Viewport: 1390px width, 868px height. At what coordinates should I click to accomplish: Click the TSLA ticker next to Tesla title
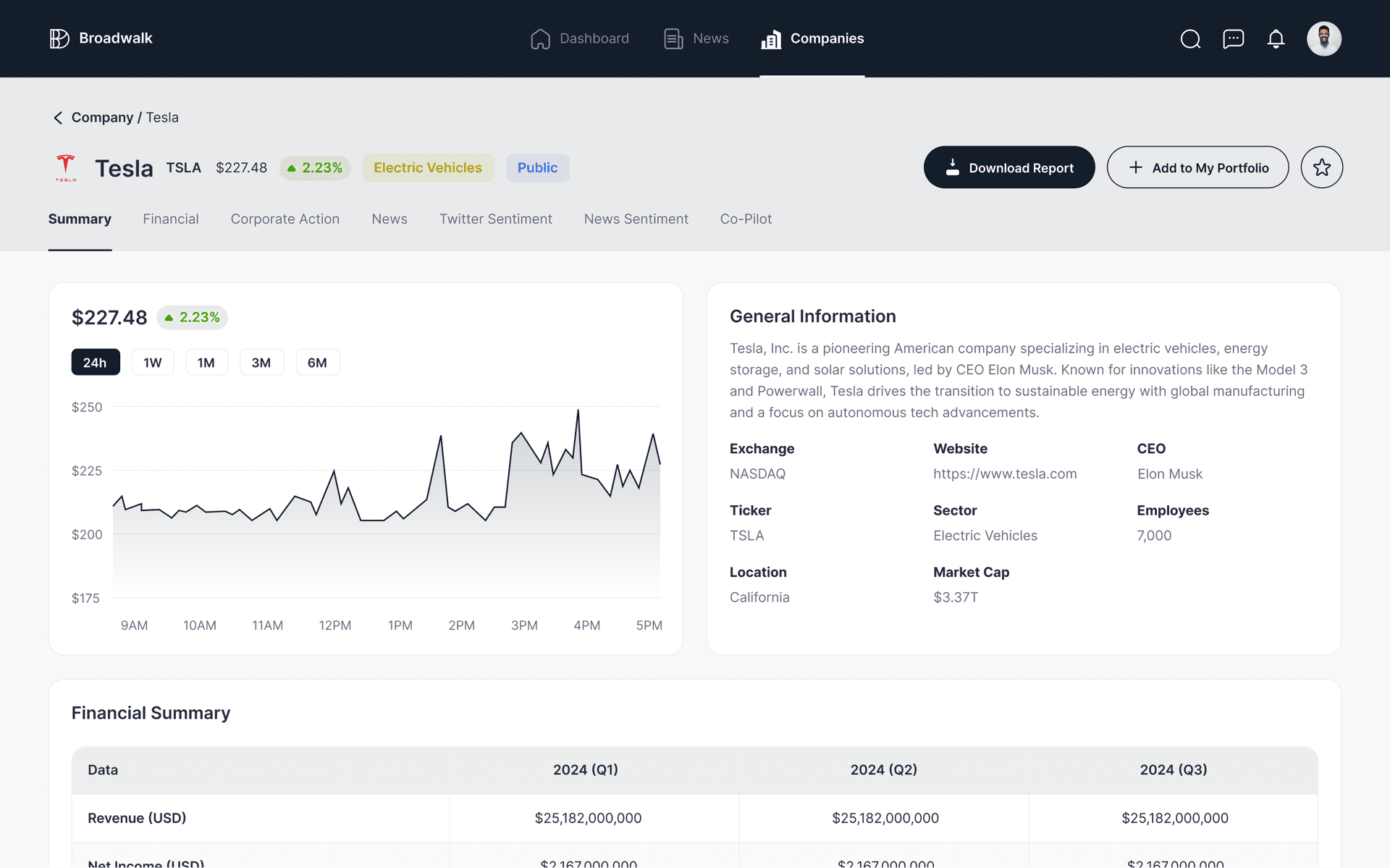pyautogui.click(x=184, y=168)
